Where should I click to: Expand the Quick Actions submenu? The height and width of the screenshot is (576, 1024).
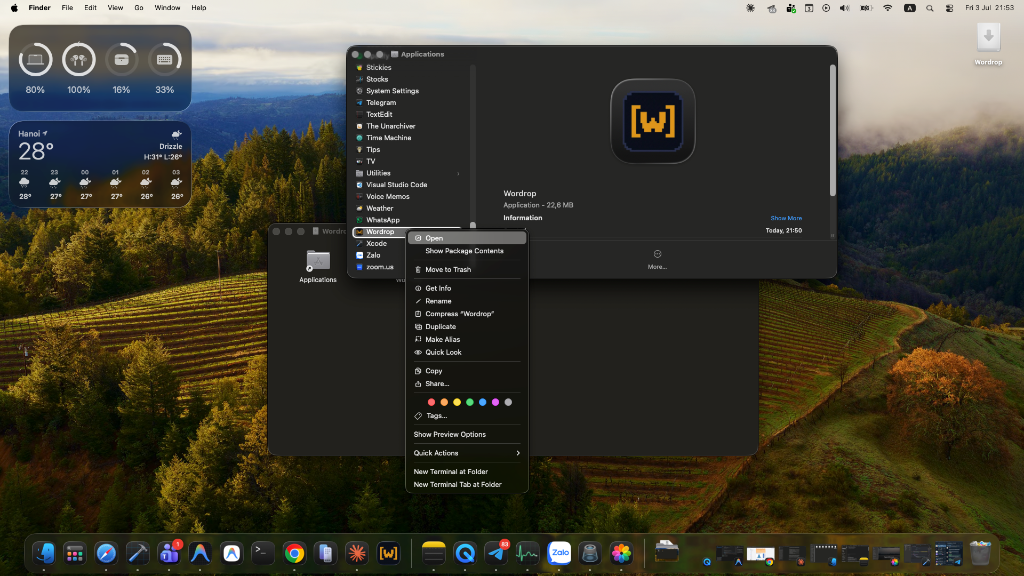(x=467, y=453)
